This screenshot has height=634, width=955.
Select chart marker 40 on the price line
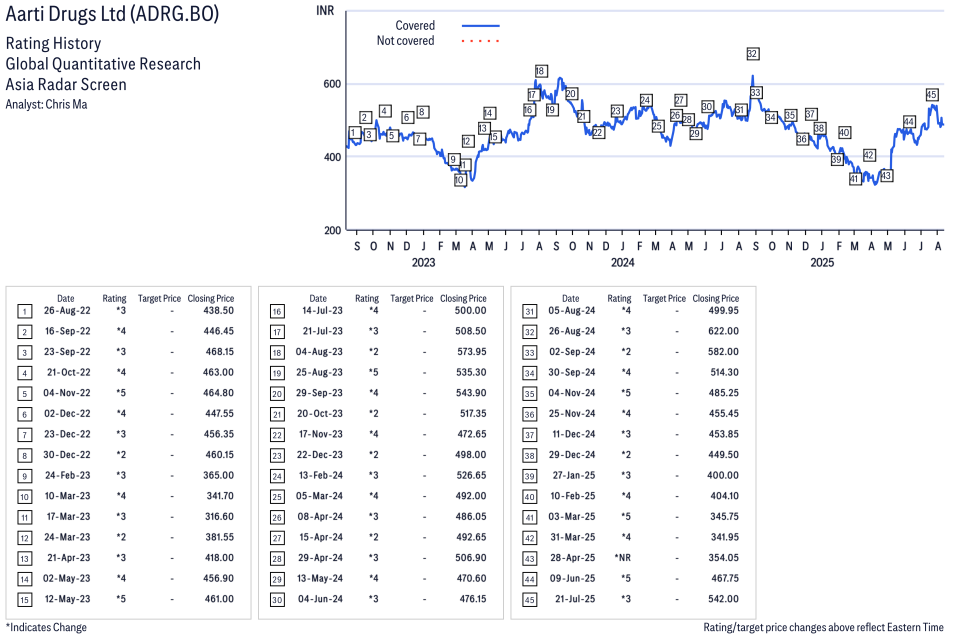844,132
